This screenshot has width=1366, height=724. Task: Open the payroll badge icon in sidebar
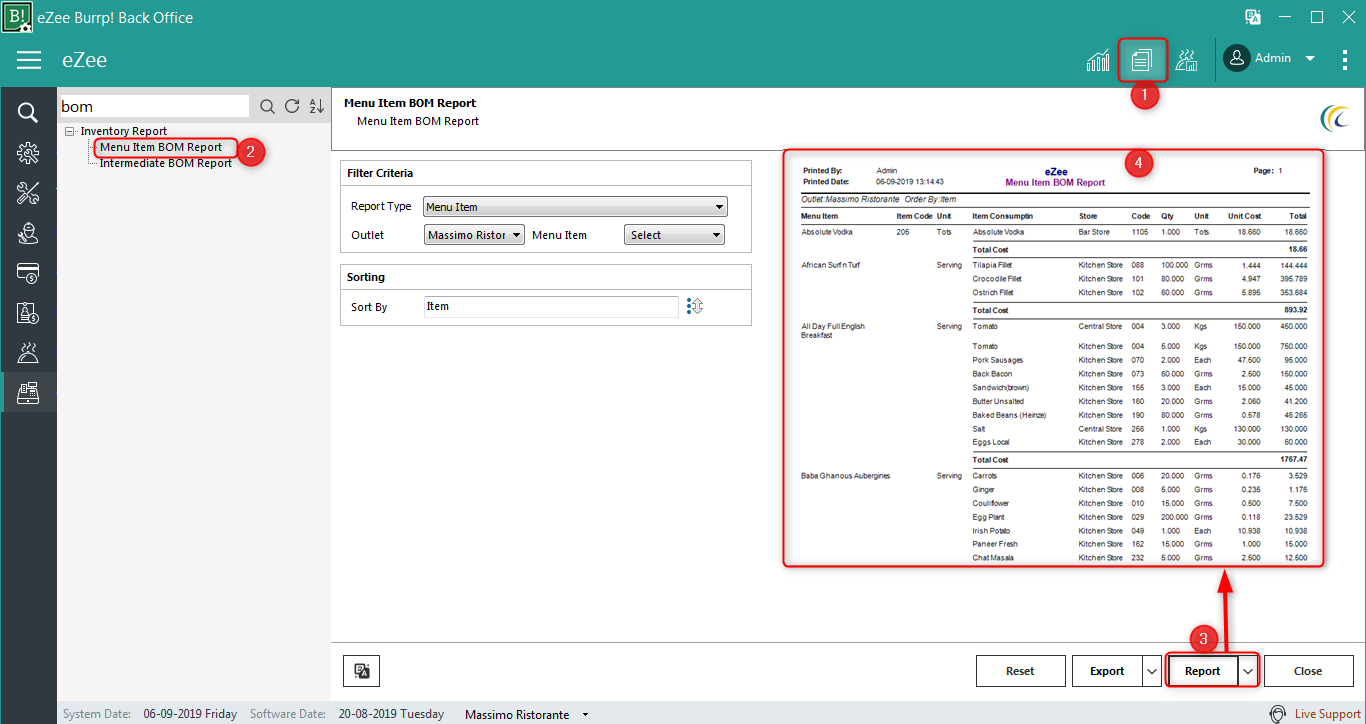(28, 312)
